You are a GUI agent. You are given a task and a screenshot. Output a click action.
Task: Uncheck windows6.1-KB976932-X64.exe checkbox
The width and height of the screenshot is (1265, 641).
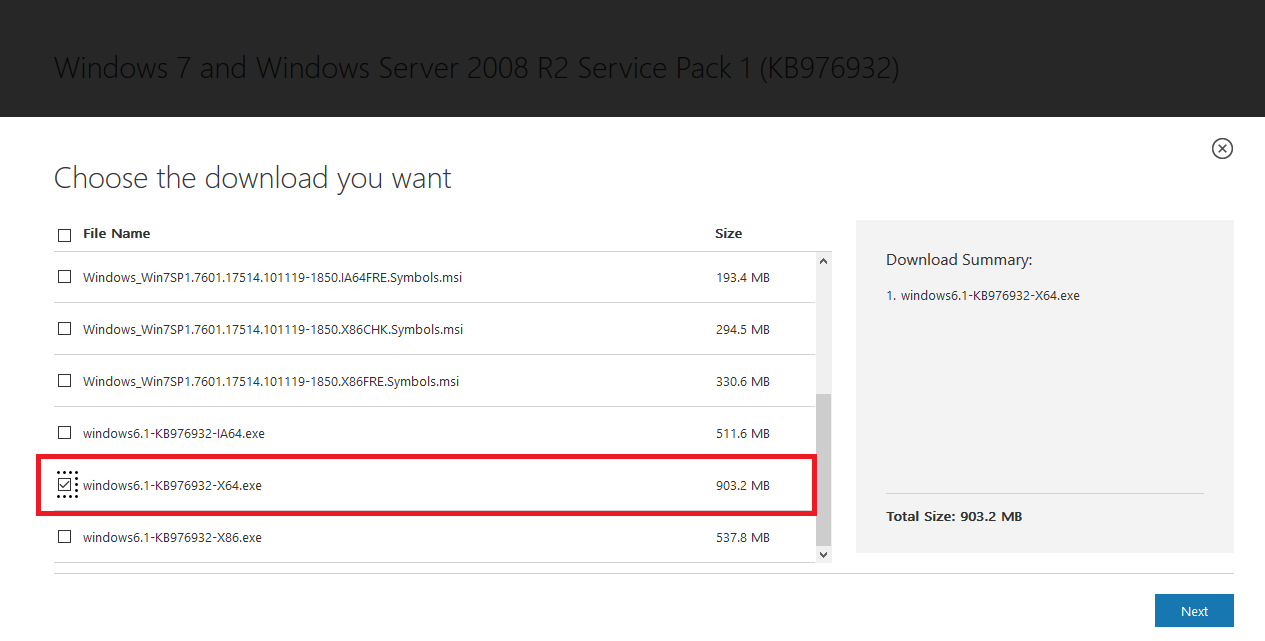click(x=66, y=485)
